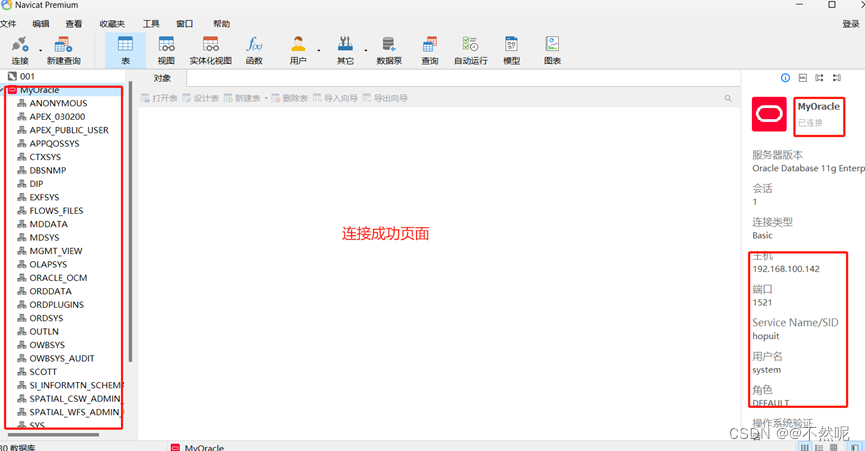Open the 函数 (Function) objects
Viewport: 865px width, 451px height.
point(254,50)
